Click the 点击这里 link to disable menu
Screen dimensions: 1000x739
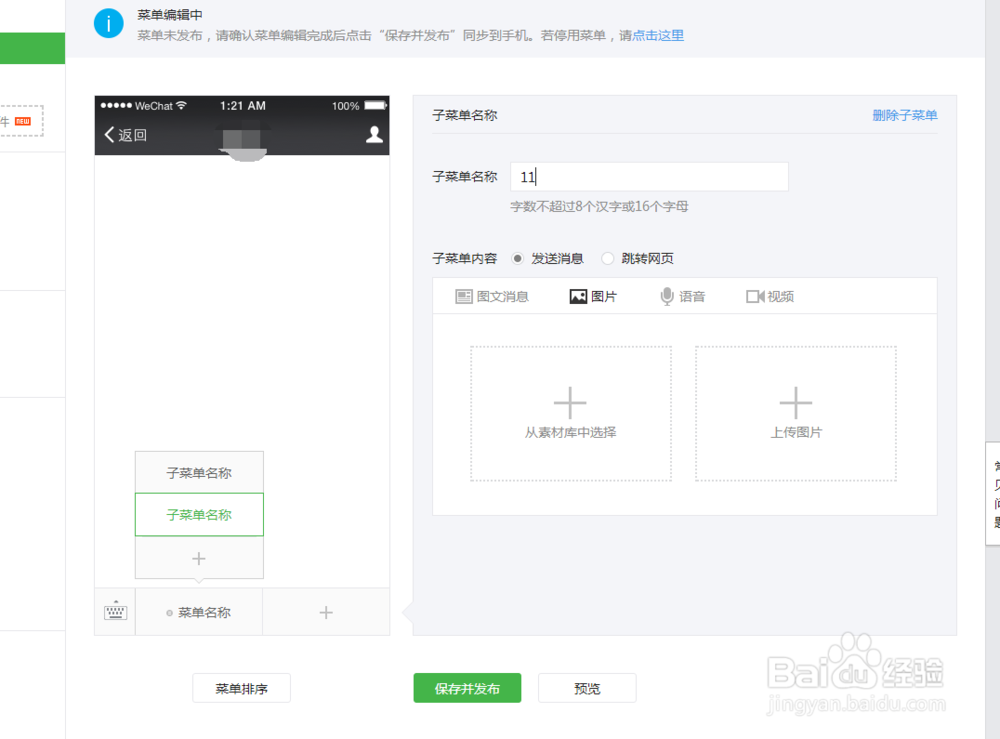pos(658,36)
